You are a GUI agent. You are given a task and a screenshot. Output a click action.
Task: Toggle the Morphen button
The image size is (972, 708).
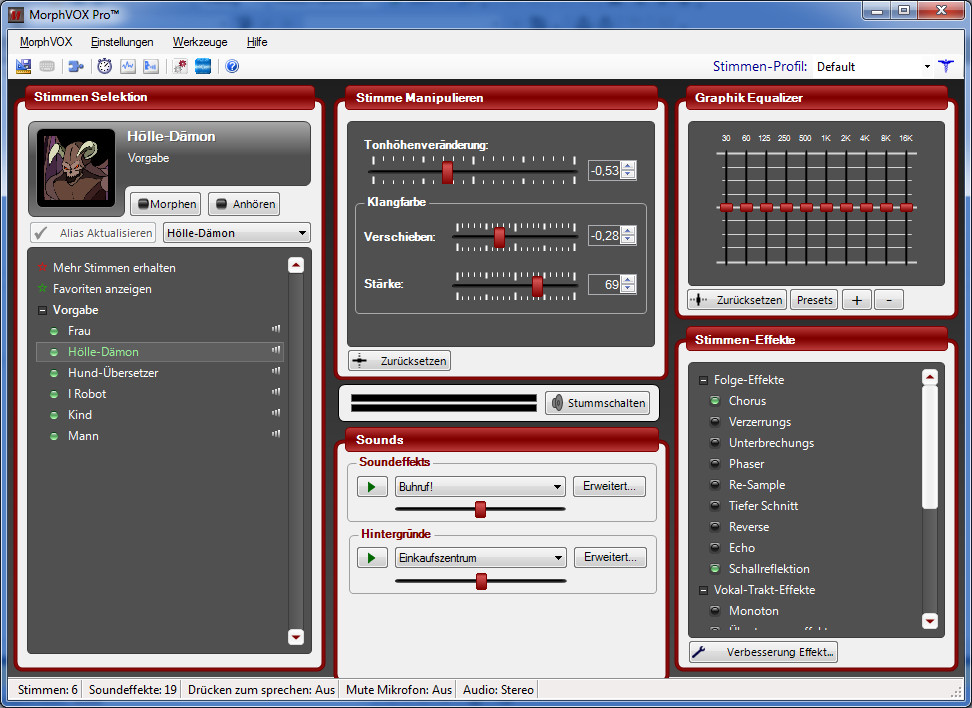click(x=165, y=204)
